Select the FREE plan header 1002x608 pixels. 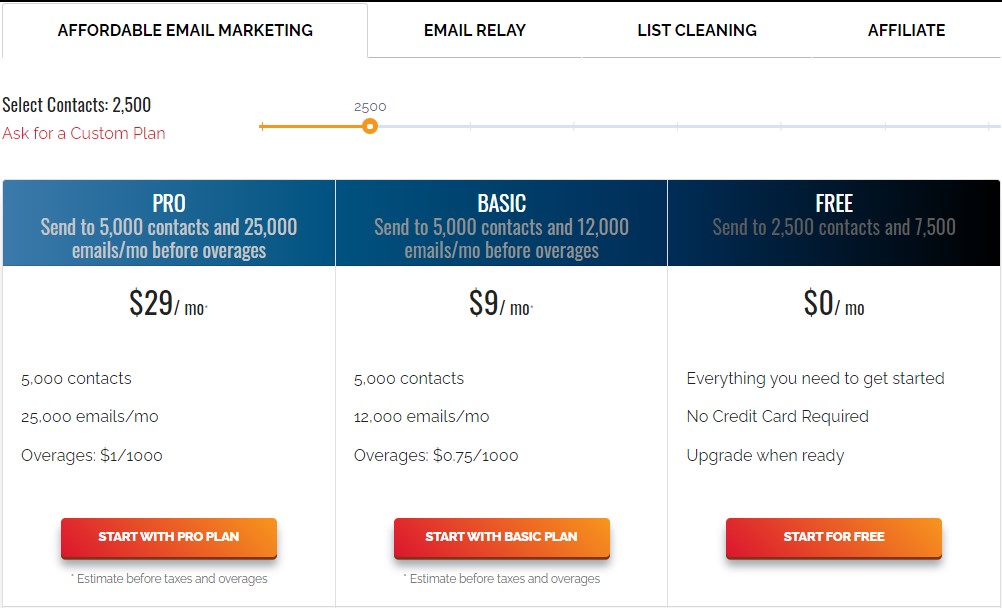[834, 223]
